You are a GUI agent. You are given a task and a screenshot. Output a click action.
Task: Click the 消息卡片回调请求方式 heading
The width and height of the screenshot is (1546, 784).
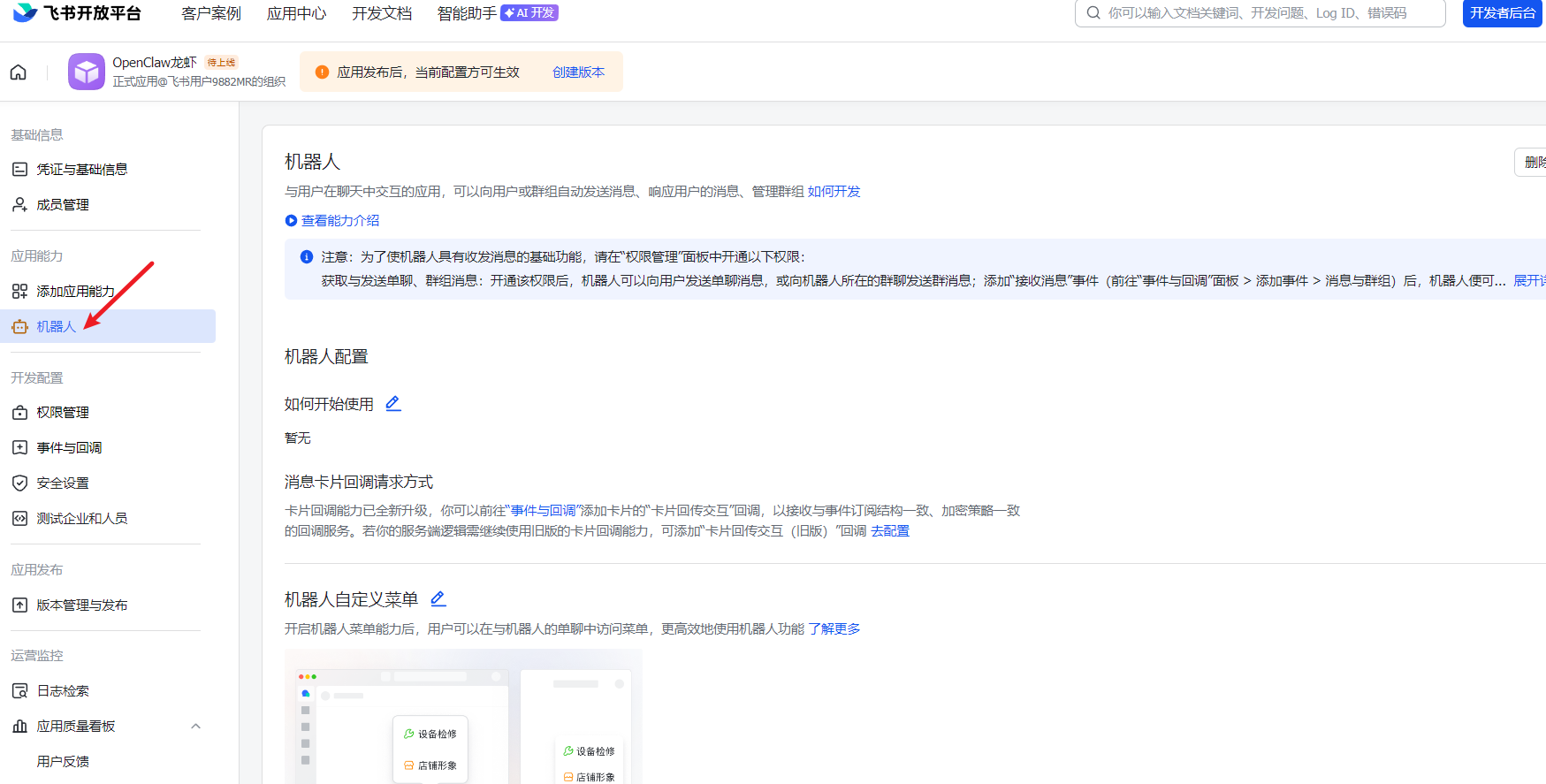pyautogui.click(x=359, y=483)
